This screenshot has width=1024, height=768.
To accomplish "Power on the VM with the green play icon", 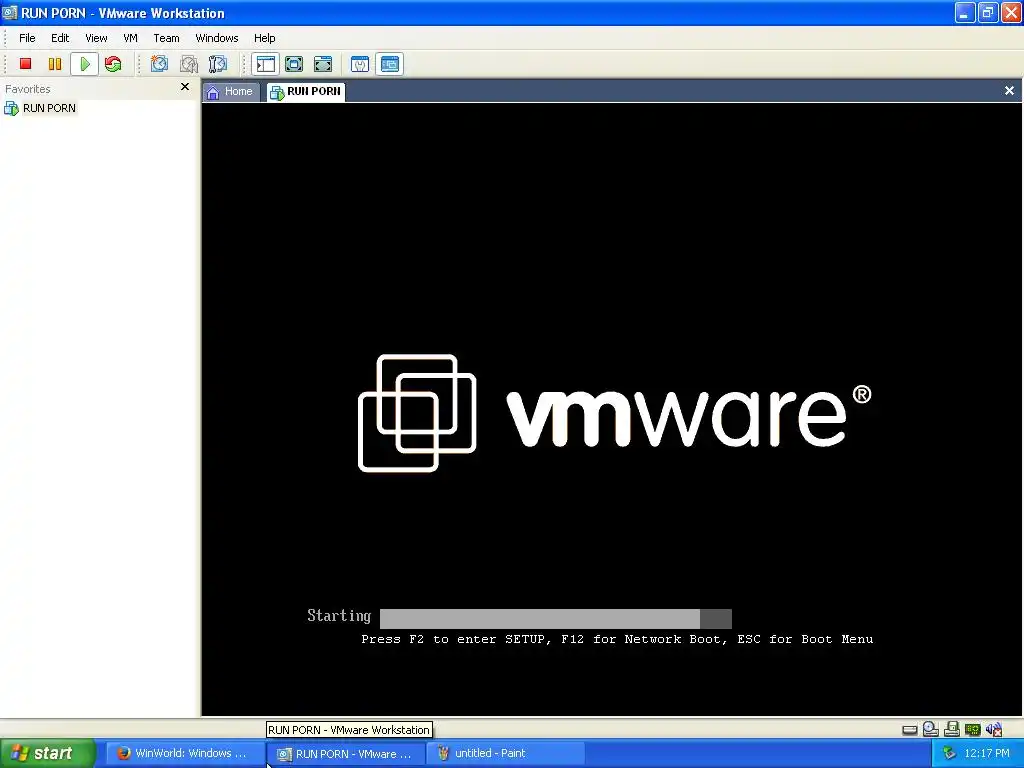I will [x=84, y=64].
